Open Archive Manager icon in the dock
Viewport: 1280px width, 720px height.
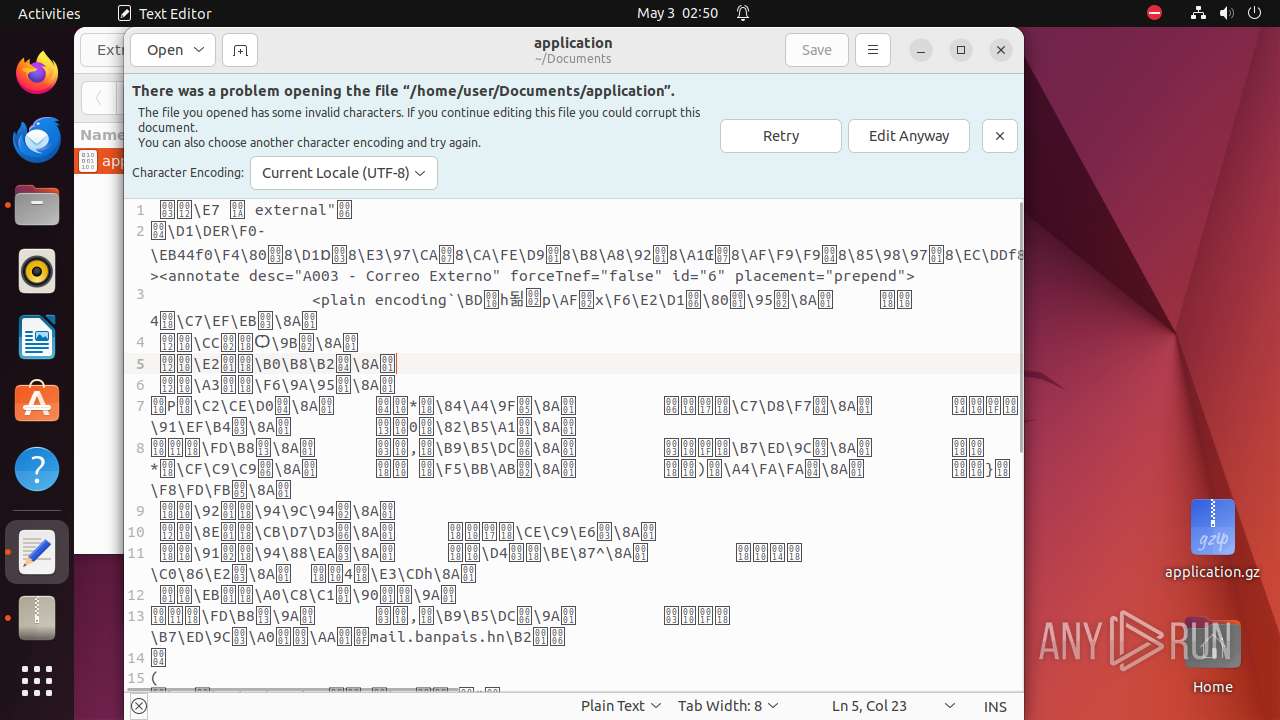pos(37,618)
